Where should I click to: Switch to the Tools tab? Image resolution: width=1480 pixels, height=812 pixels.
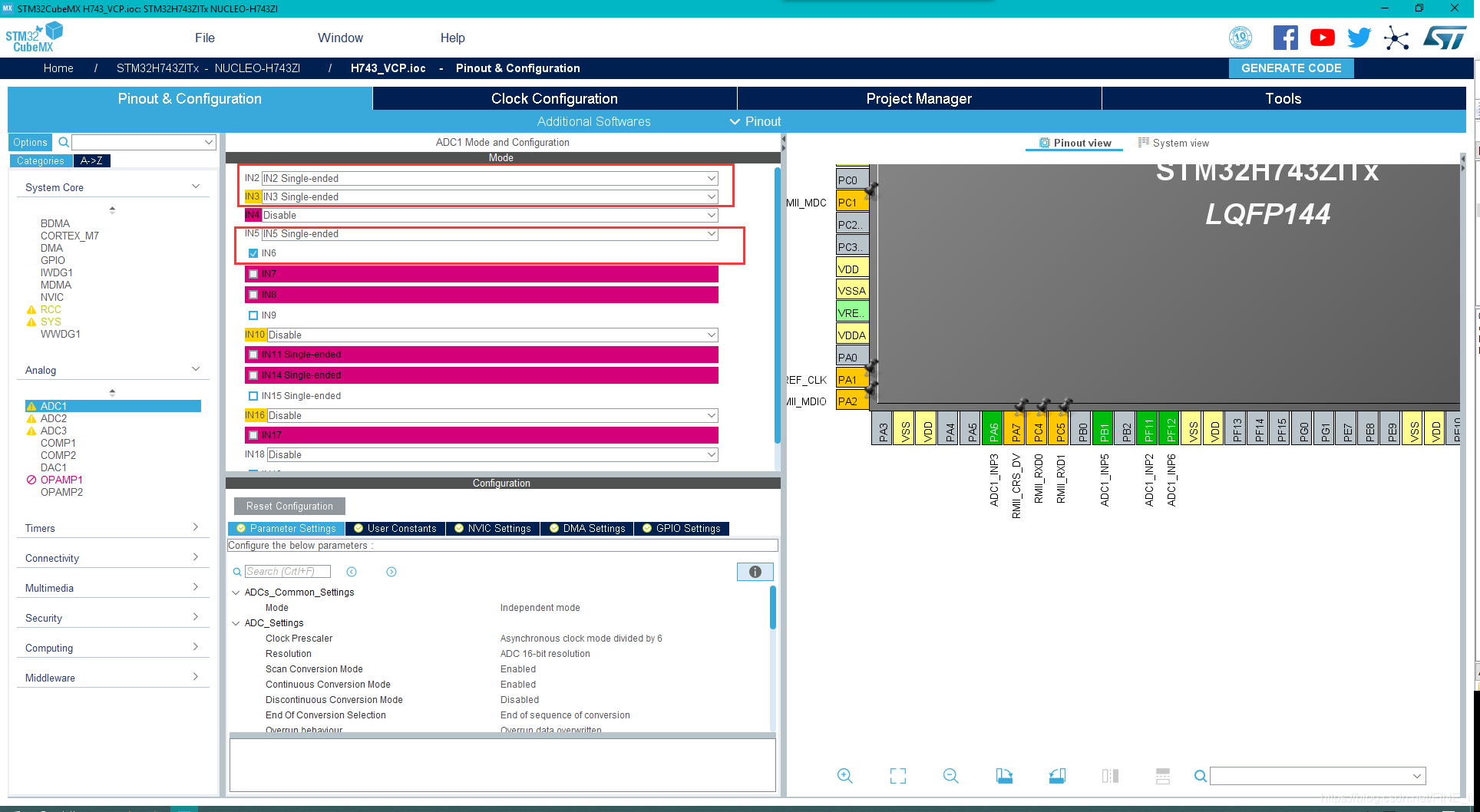1283,98
